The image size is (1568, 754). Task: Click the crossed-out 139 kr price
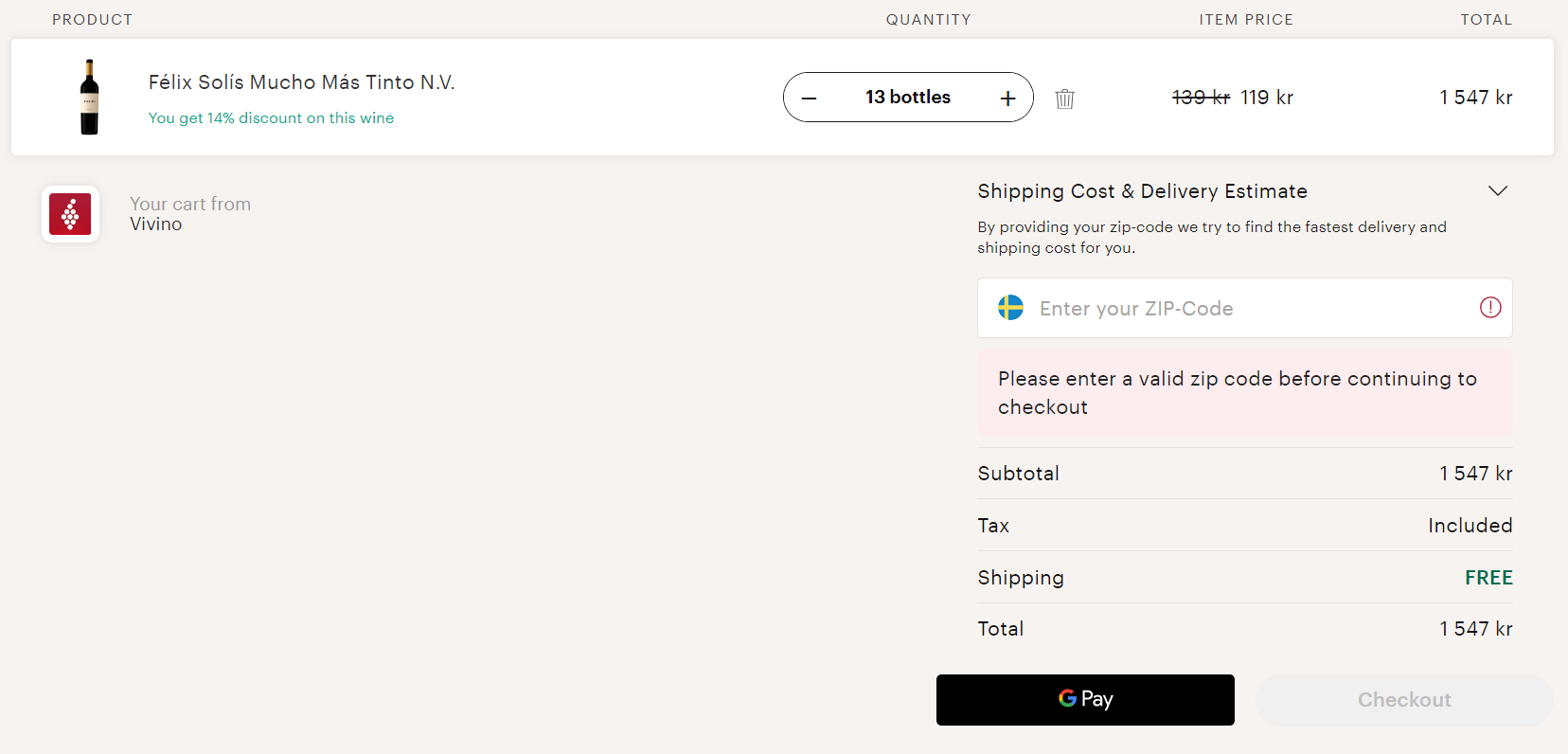[x=1200, y=98]
